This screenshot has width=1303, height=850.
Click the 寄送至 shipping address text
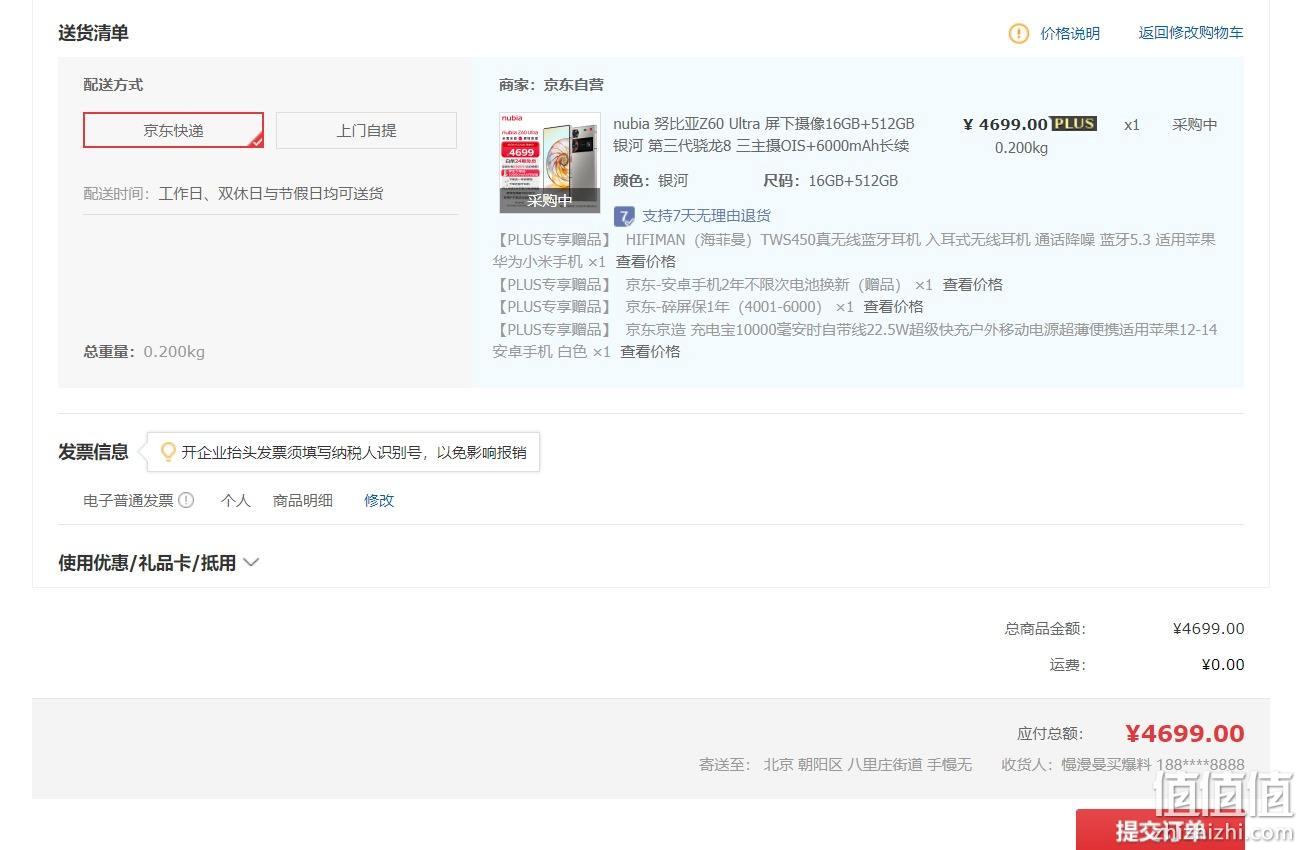835,765
